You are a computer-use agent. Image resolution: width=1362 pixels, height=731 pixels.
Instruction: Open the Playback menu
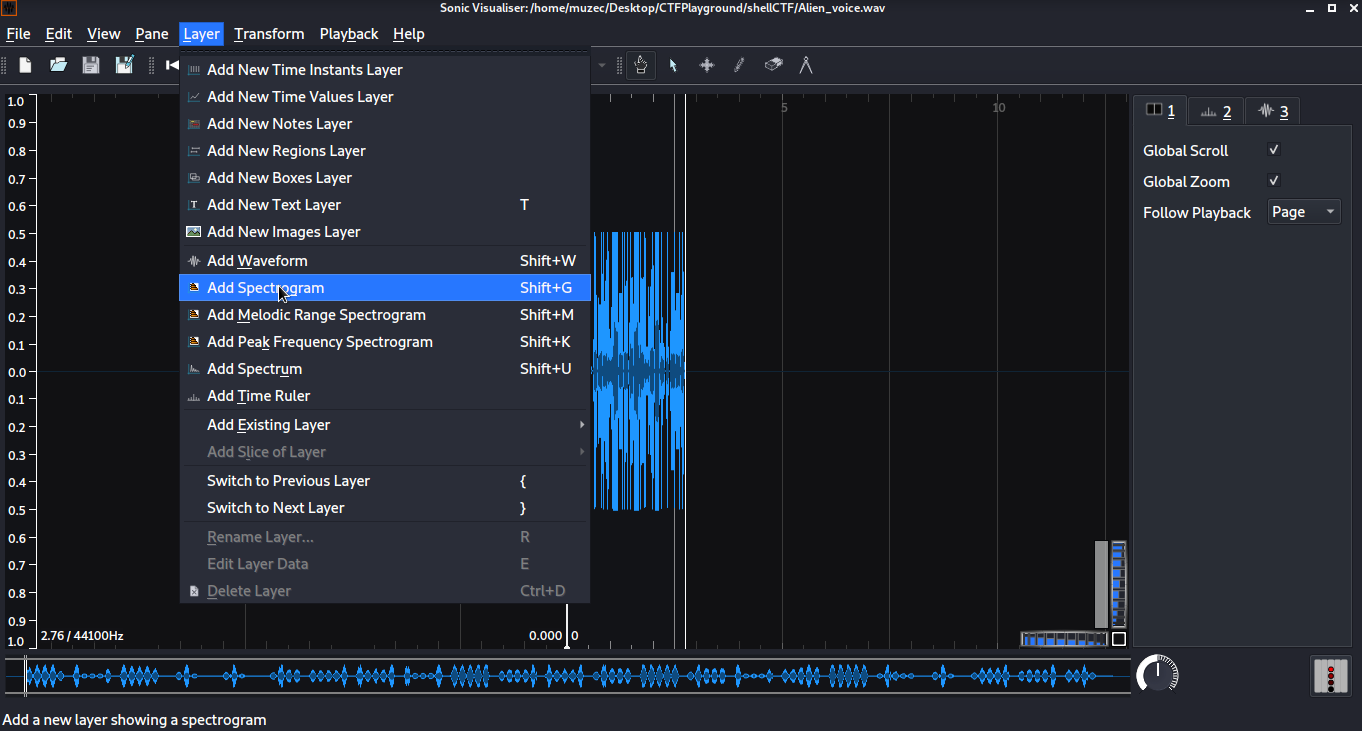tap(349, 34)
